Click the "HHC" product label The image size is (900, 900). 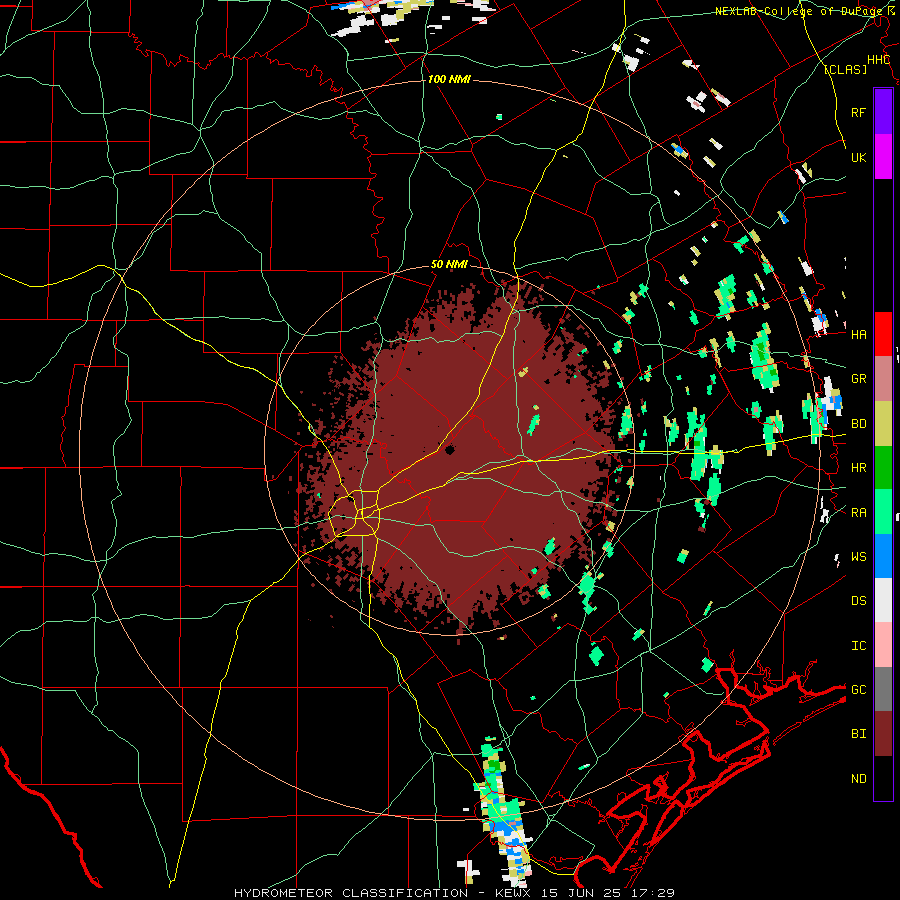coord(879,60)
